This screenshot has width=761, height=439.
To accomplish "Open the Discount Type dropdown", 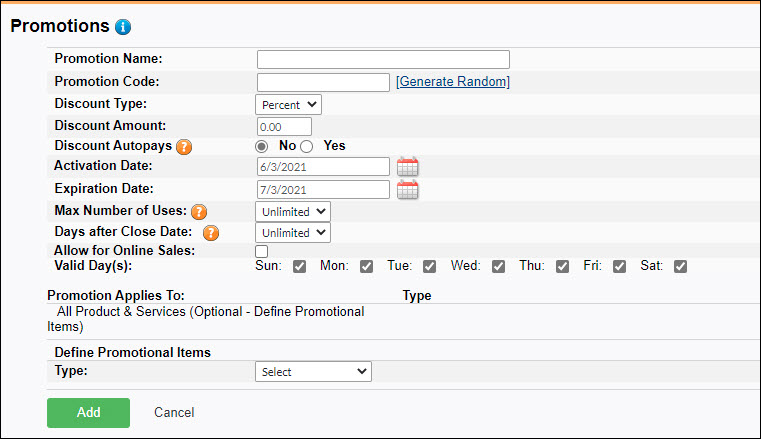I will pos(289,104).
